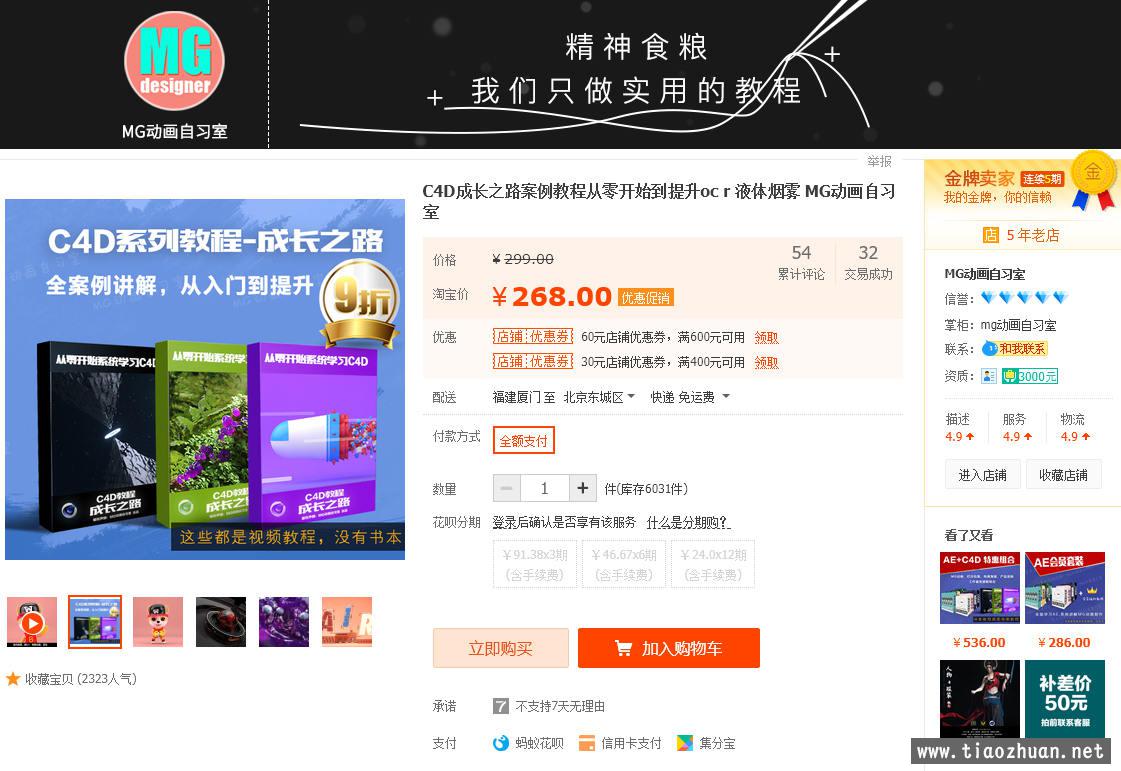Click the 店铺优惠券 tag for 60元 coupon
The width and height of the screenshot is (1121, 771).
click(x=533, y=337)
